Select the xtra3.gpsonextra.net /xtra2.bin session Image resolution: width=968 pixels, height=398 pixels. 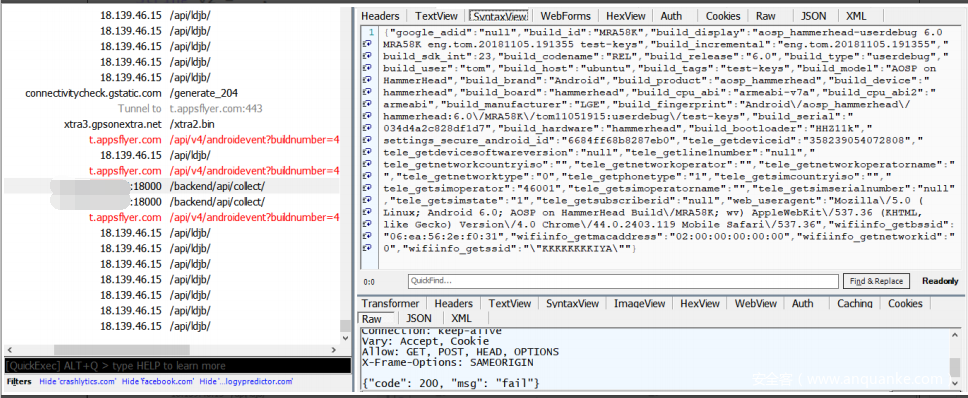pyautogui.click(x=172, y=124)
